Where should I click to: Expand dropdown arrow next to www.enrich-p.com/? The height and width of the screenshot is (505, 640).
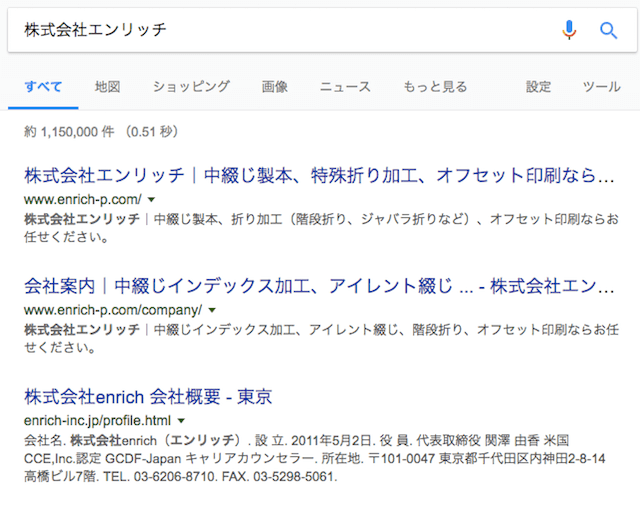pyautogui.click(x=151, y=200)
